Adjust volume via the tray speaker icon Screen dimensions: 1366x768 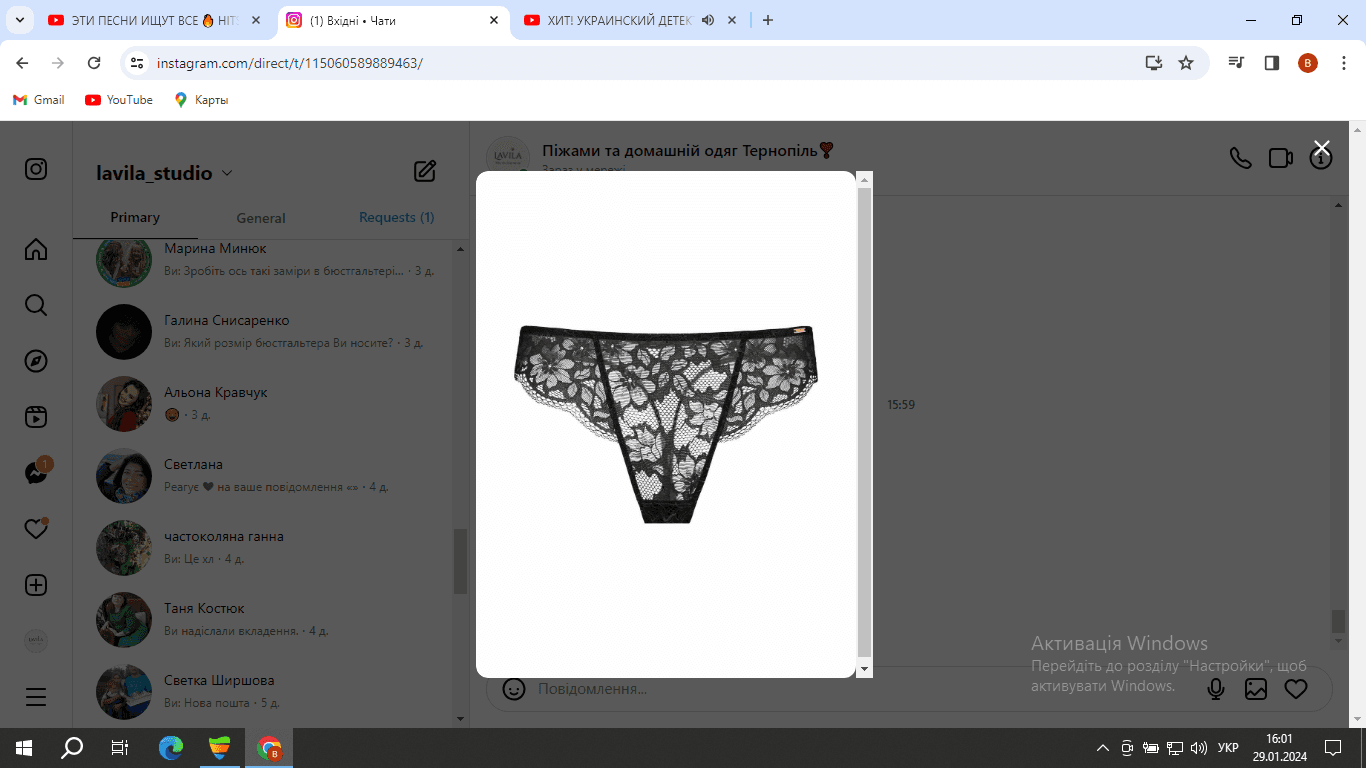(x=1199, y=748)
